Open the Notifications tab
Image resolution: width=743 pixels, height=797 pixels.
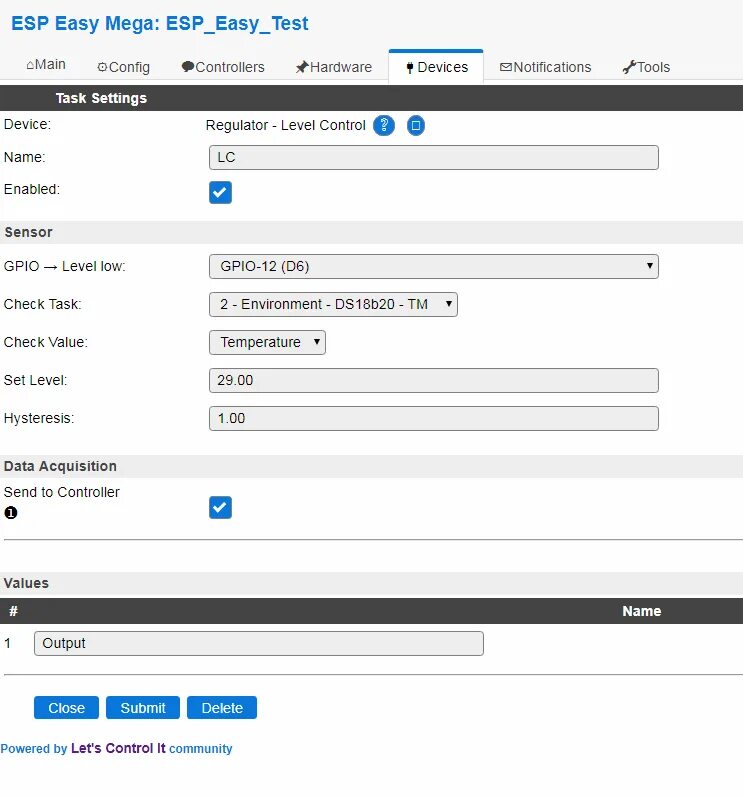(545, 67)
